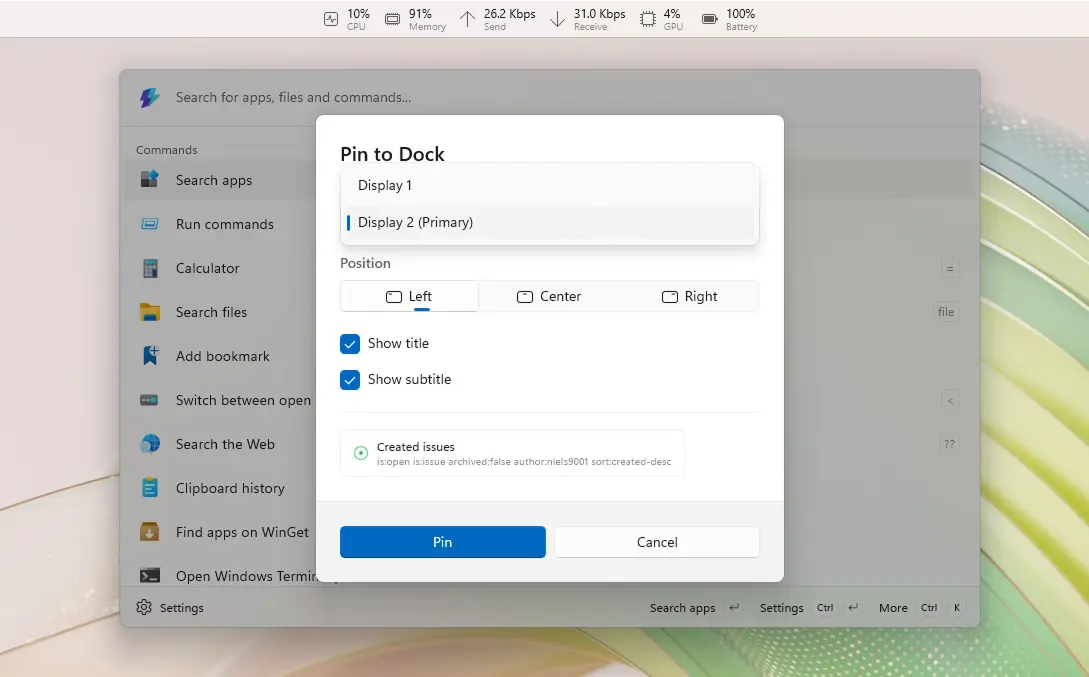Click the '??' alias tag on Search the Web row
Image resolution: width=1089 pixels, height=677 pixels.
[x=949, y=444]
